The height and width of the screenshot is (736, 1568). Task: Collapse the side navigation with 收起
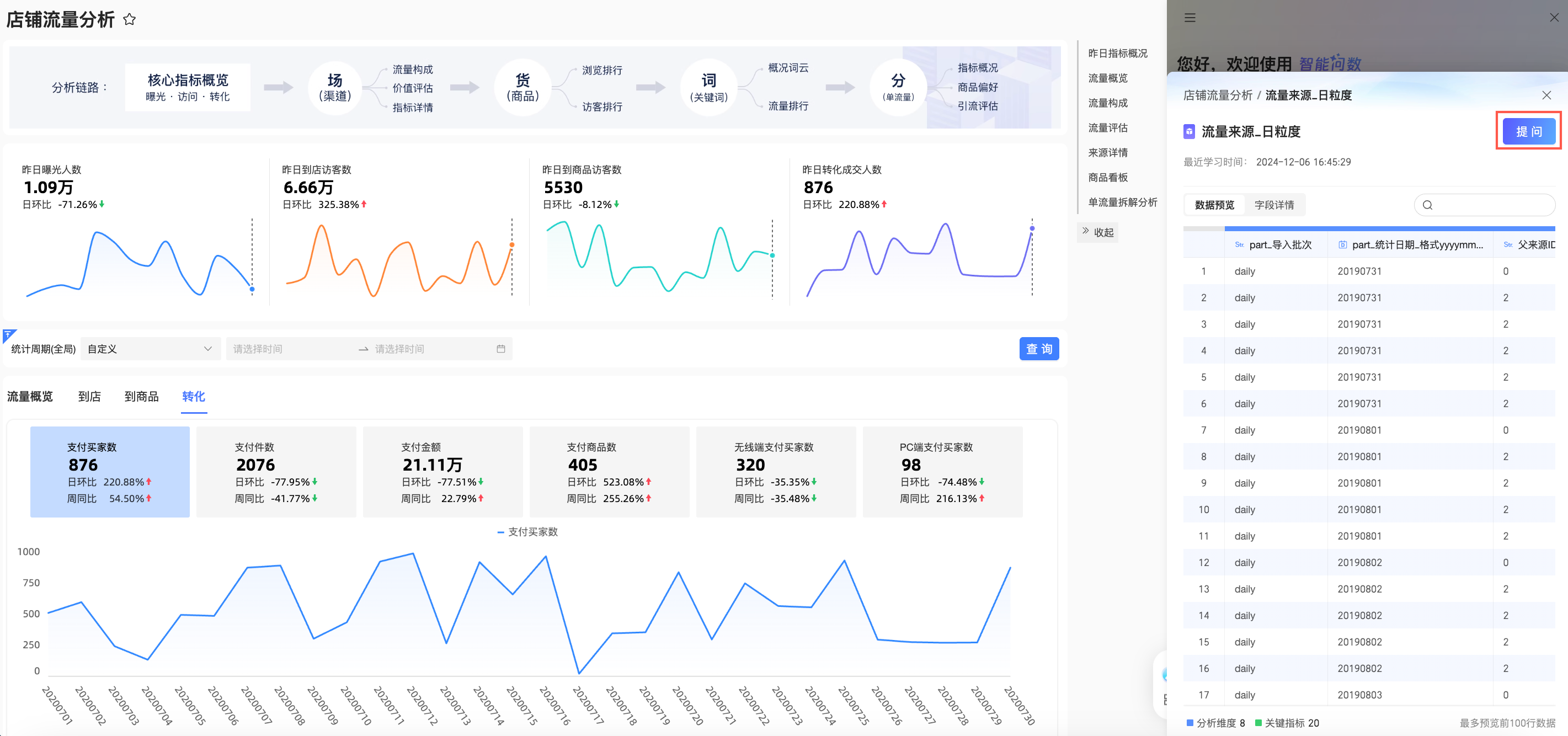1097,232
